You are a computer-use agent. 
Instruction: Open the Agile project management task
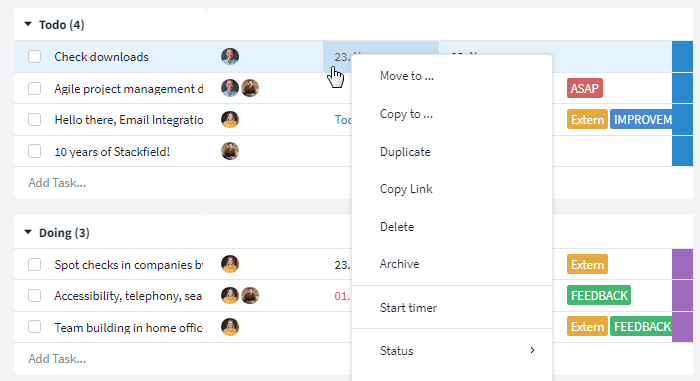(129, 88)
